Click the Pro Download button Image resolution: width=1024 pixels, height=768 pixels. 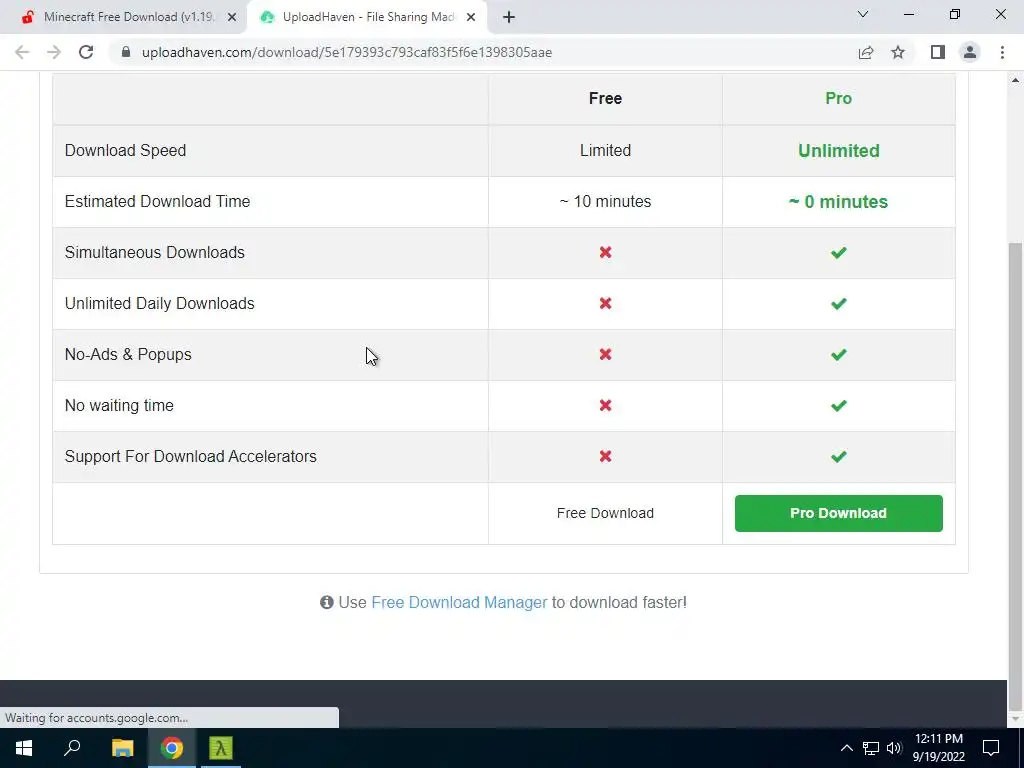(x=839, y=513)
